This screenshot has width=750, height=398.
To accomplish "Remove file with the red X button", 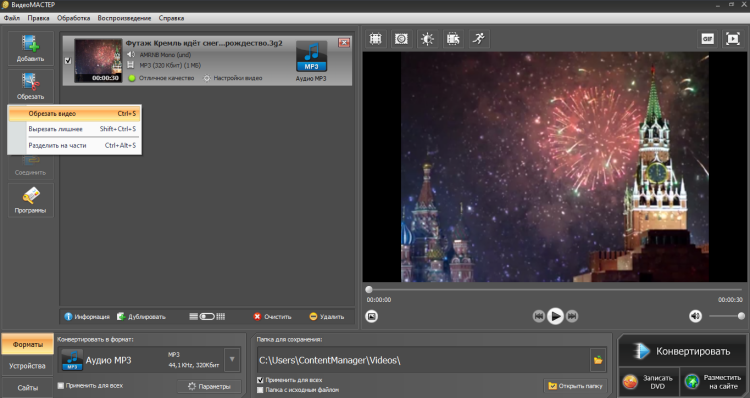I will pos(344,43).
